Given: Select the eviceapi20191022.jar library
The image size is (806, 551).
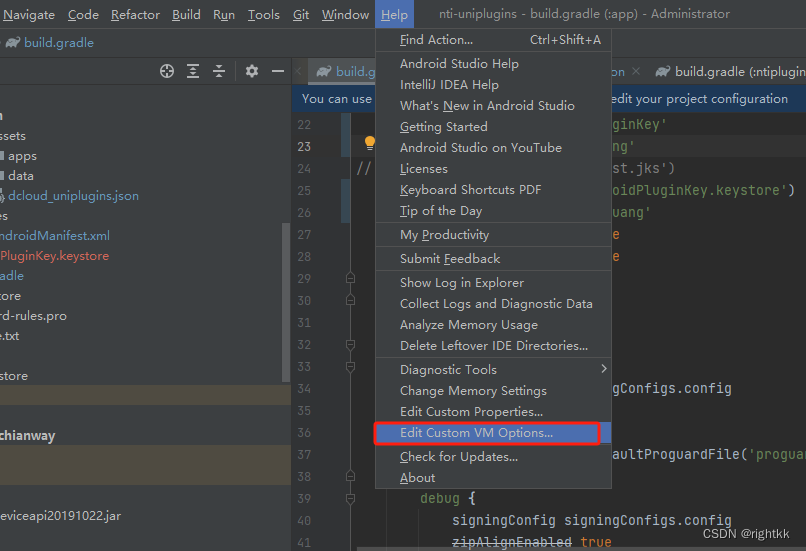Looking at the screenshot, I should click(60, 516).
